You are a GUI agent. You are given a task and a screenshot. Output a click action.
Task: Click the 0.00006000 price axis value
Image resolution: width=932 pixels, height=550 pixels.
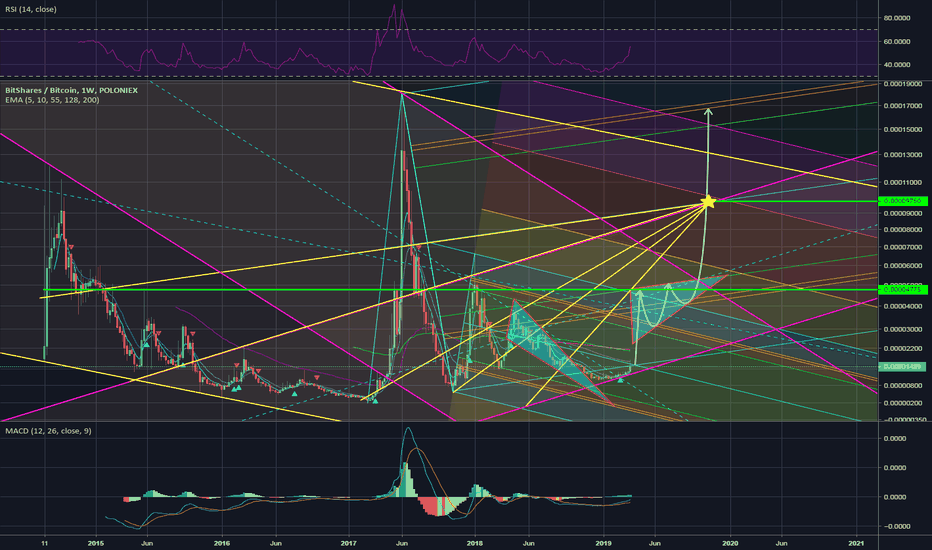[903, 266]
